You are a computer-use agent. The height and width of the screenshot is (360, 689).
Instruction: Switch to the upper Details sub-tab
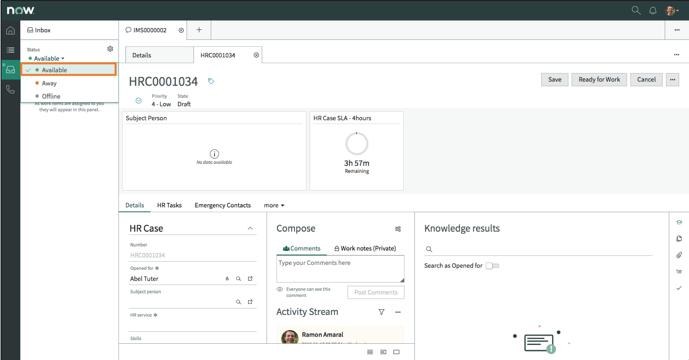[x=159, y=55]
